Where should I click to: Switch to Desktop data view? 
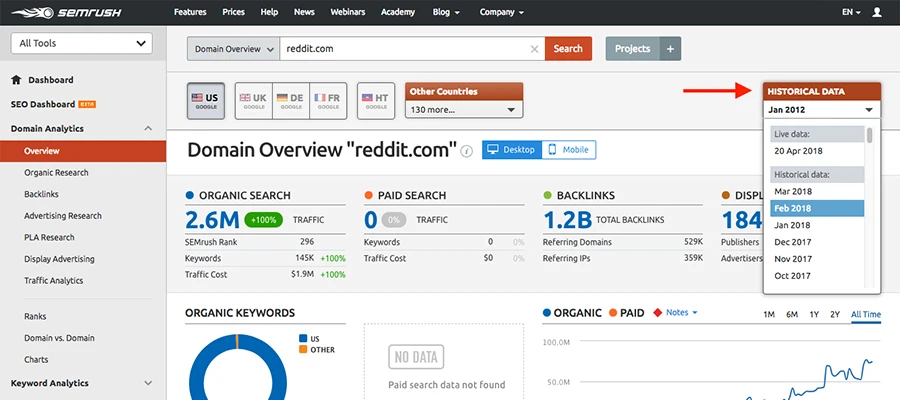(x=511, y=150)
